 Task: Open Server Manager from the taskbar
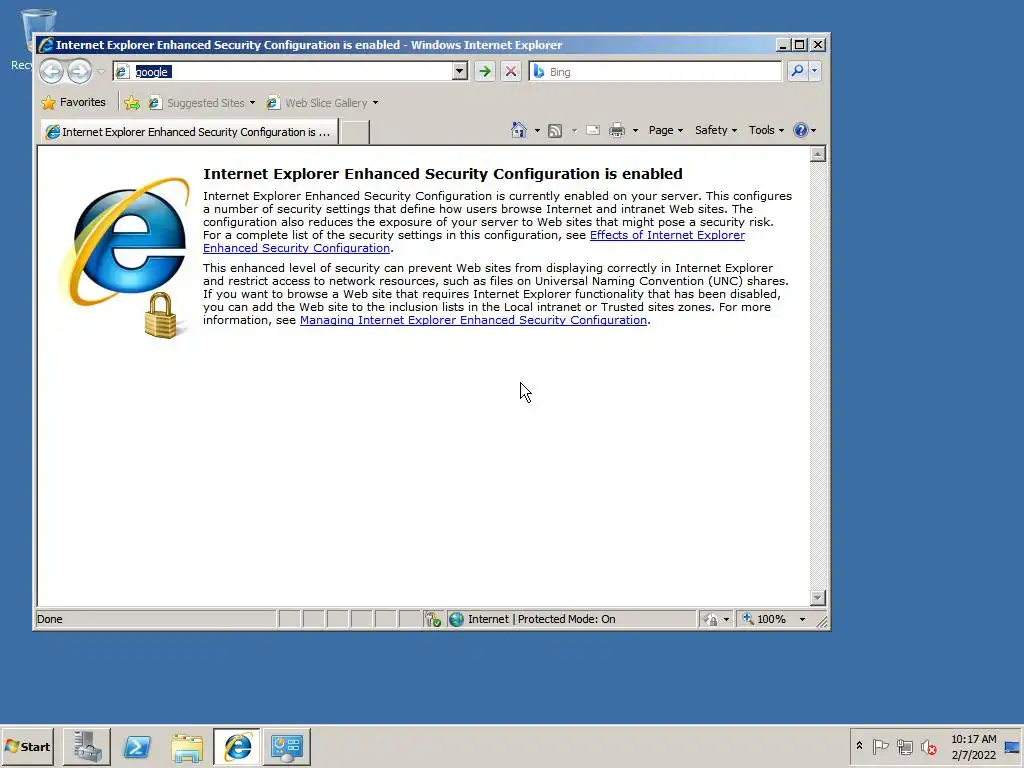tap(86, 746)
